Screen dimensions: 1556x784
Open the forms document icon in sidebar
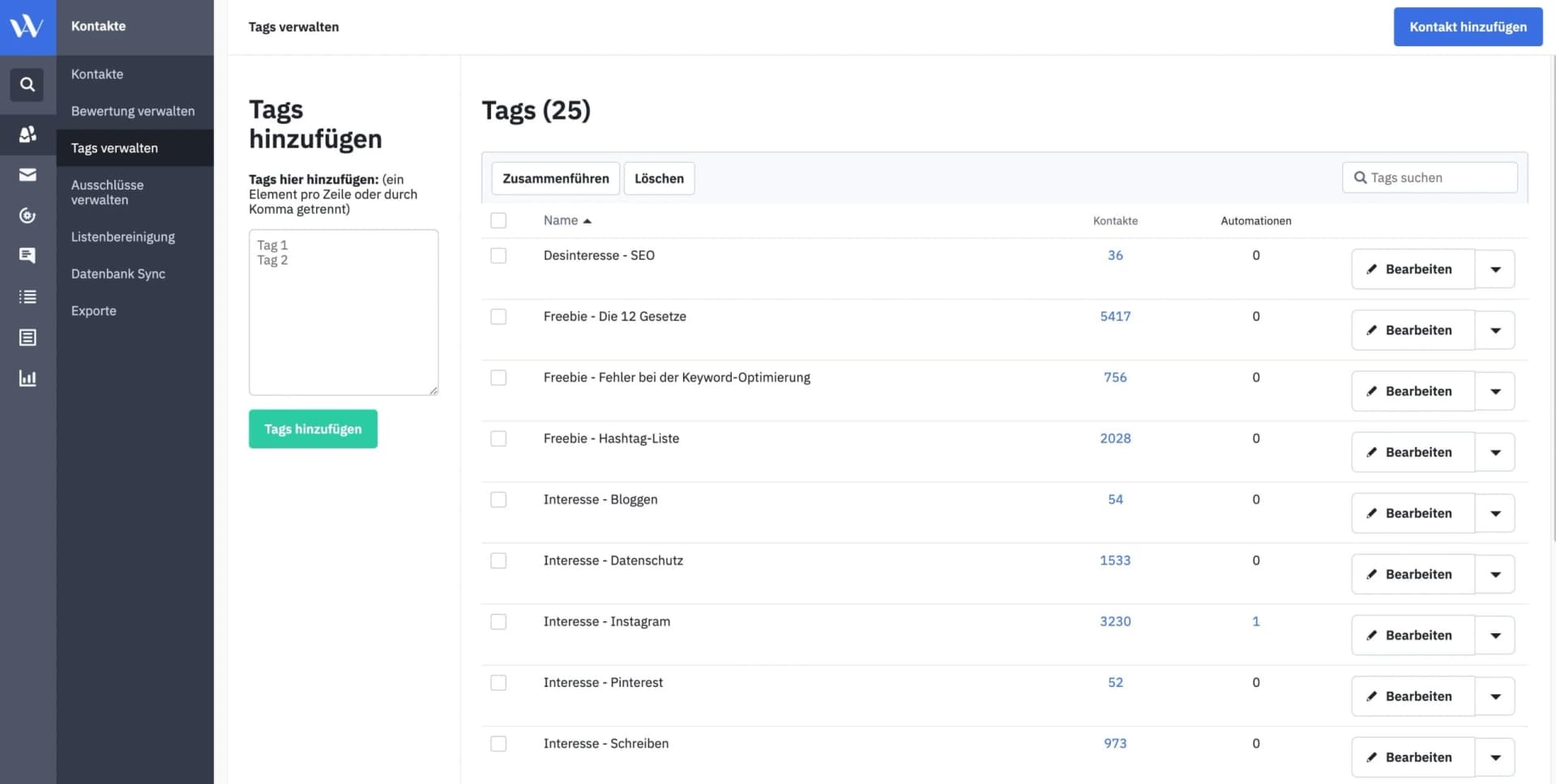click(27, 337)
